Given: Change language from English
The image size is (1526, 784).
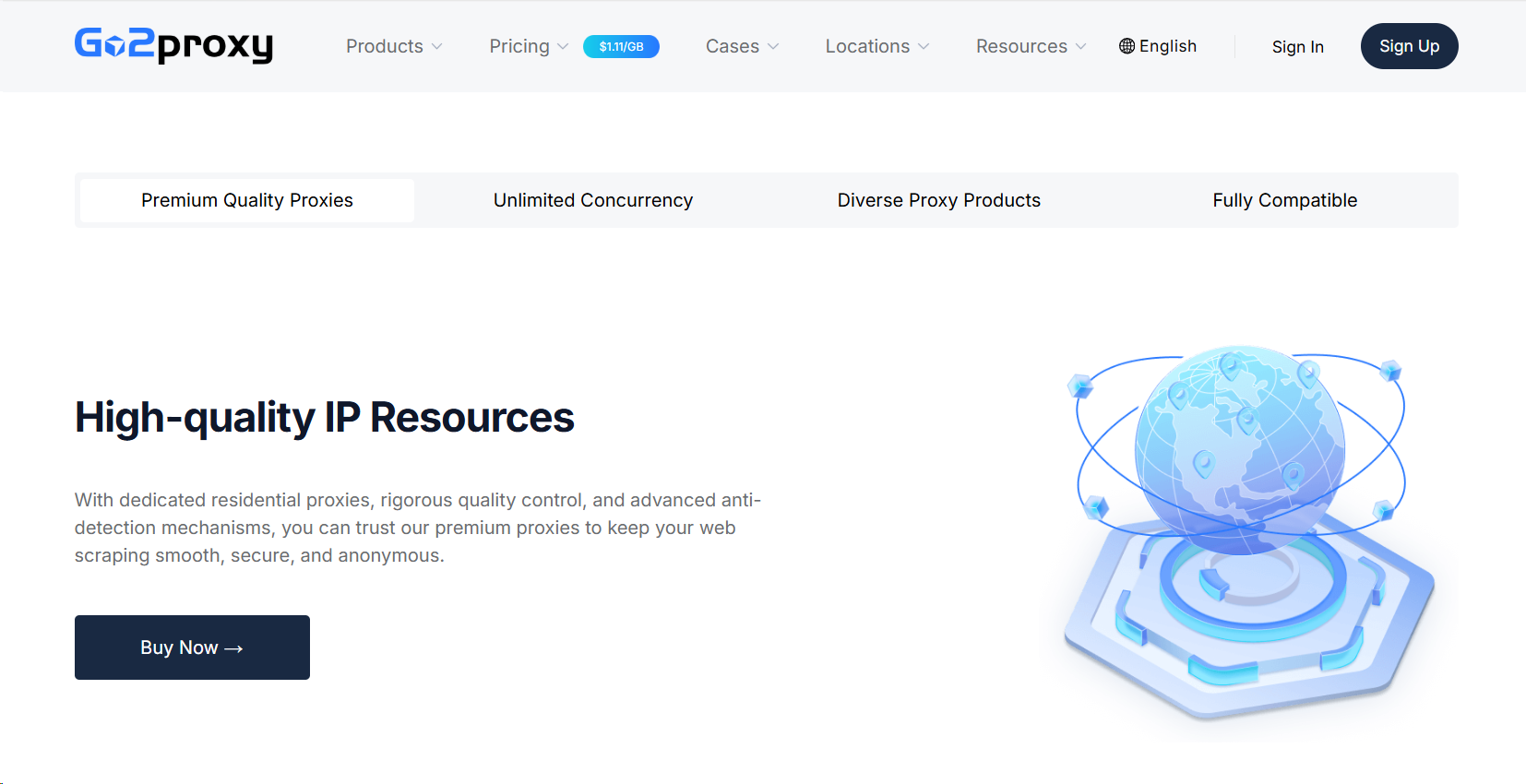Looking at the screenshot, I should coord(1158,46).
